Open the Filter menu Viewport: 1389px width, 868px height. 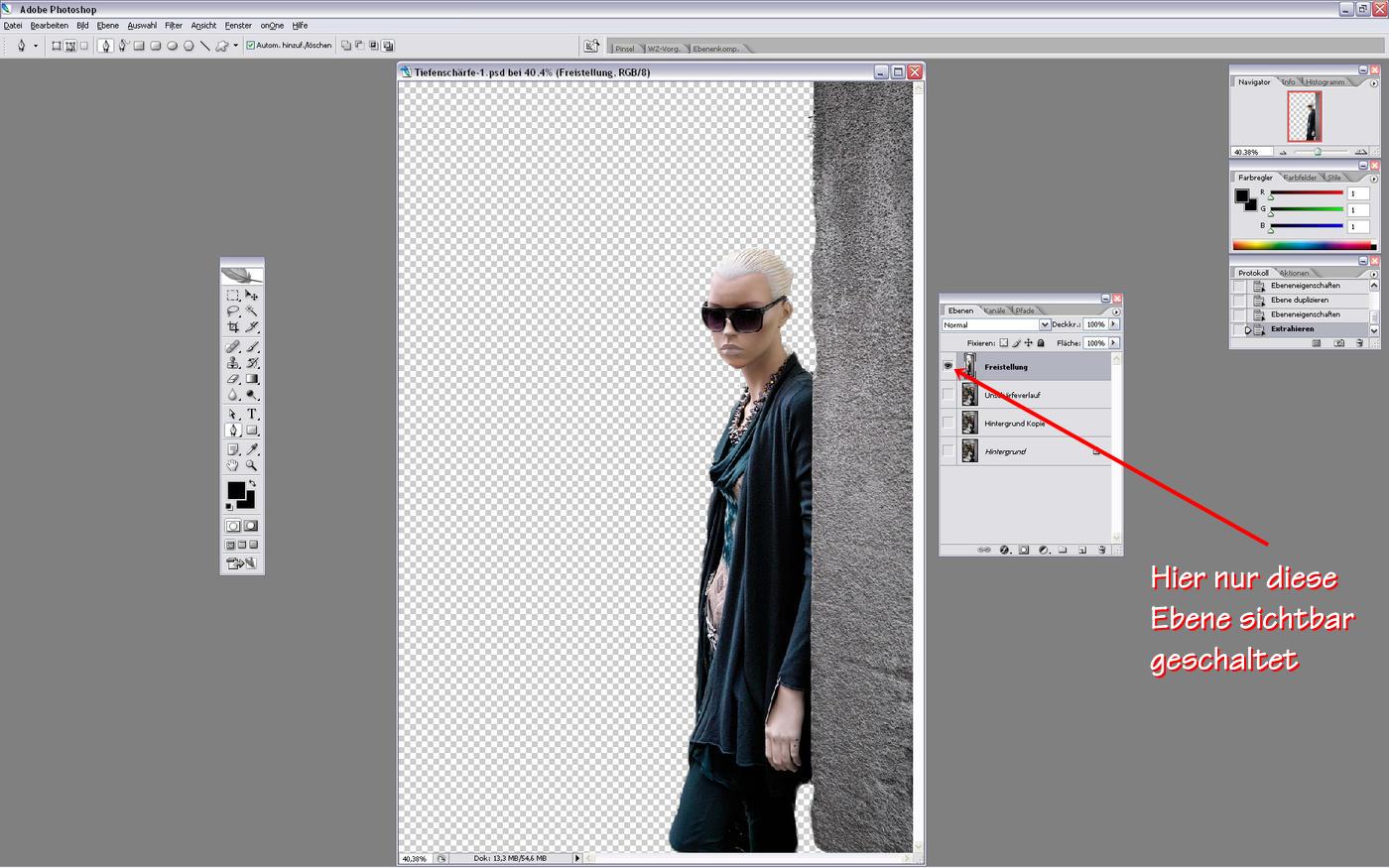point(174,25)
